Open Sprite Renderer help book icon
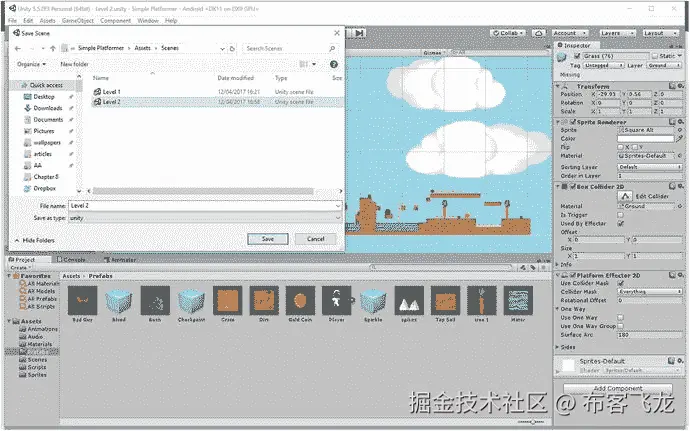690x431 pixels. click(x=672, y=122)
